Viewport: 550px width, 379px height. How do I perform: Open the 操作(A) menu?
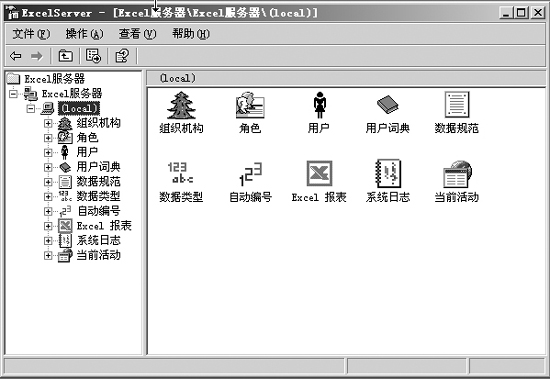[x=85, y=34]
